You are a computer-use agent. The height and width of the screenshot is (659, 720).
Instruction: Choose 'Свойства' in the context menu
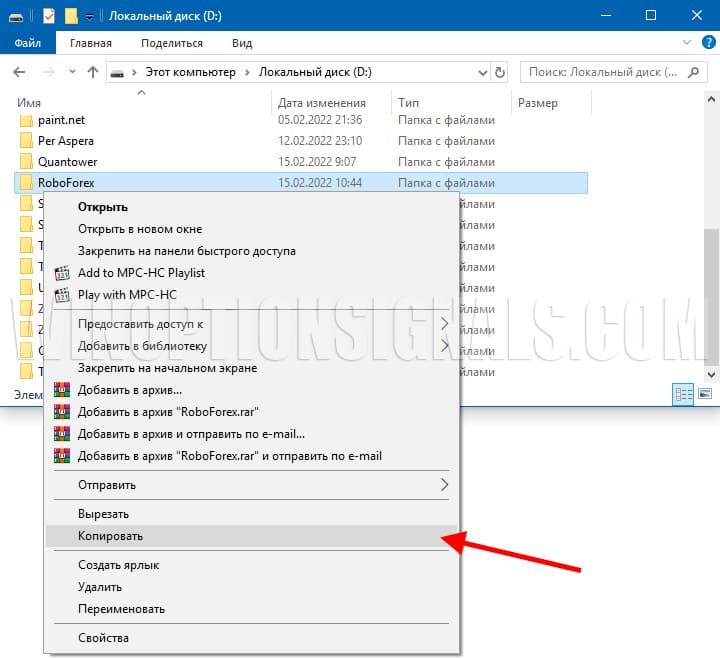[103, 638]
